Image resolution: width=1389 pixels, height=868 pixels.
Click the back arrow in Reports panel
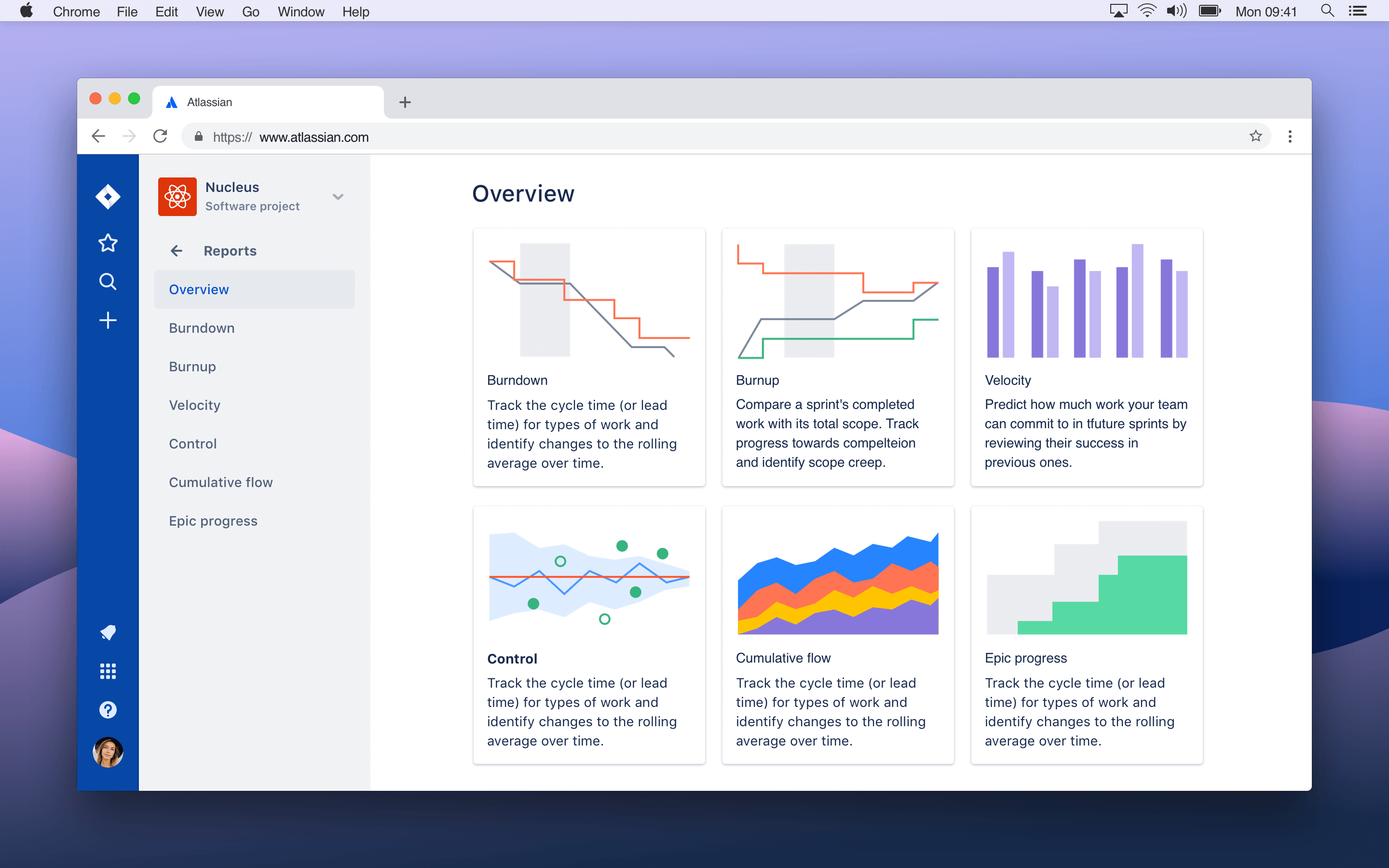click(x=176, y=251)
